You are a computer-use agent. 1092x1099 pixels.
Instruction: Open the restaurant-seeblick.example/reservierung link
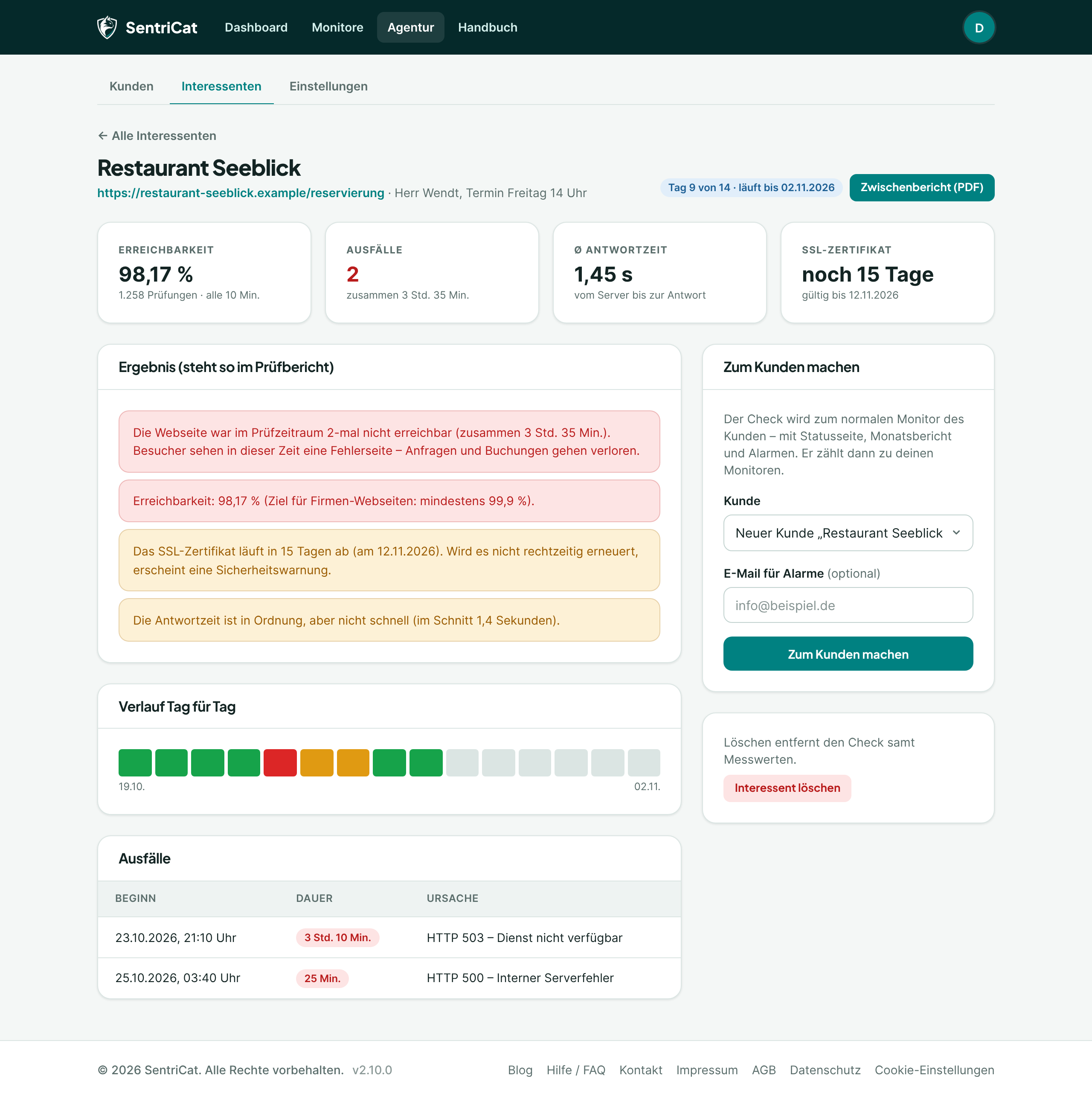click(x=241, y=193)
